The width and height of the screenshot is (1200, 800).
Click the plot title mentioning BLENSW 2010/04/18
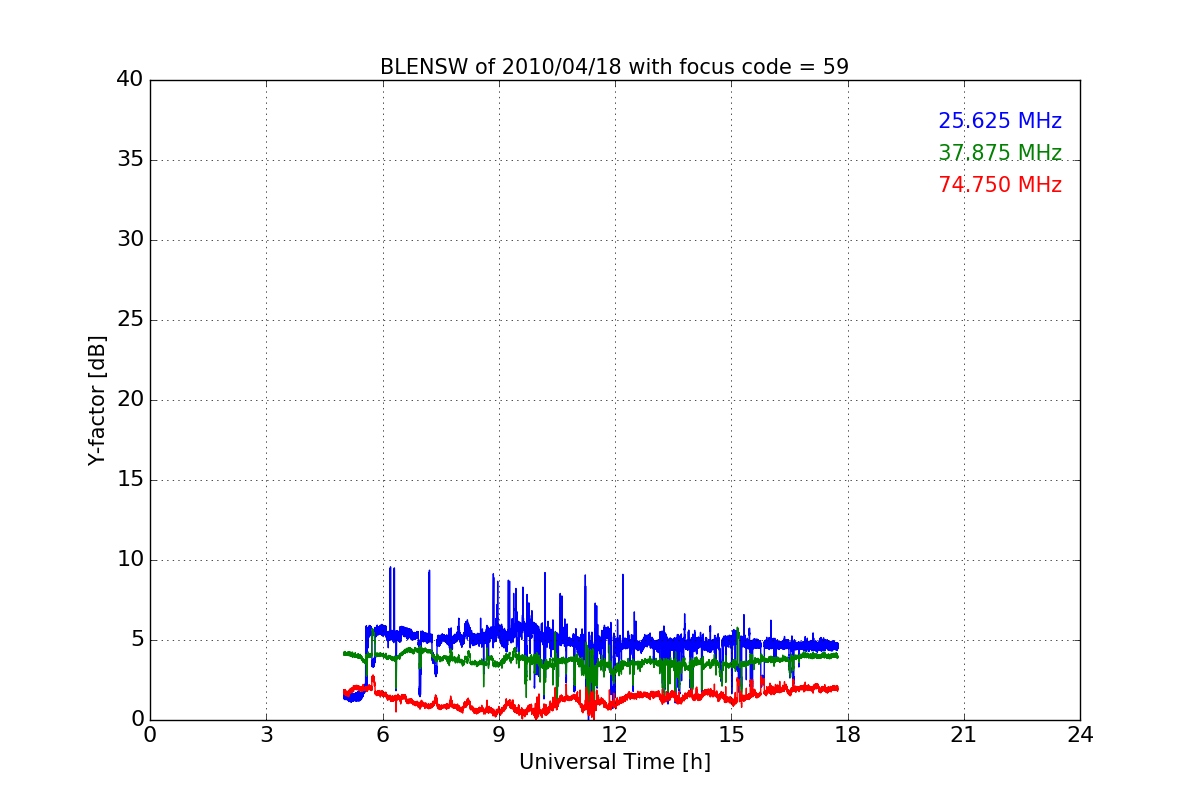(614, 67)
